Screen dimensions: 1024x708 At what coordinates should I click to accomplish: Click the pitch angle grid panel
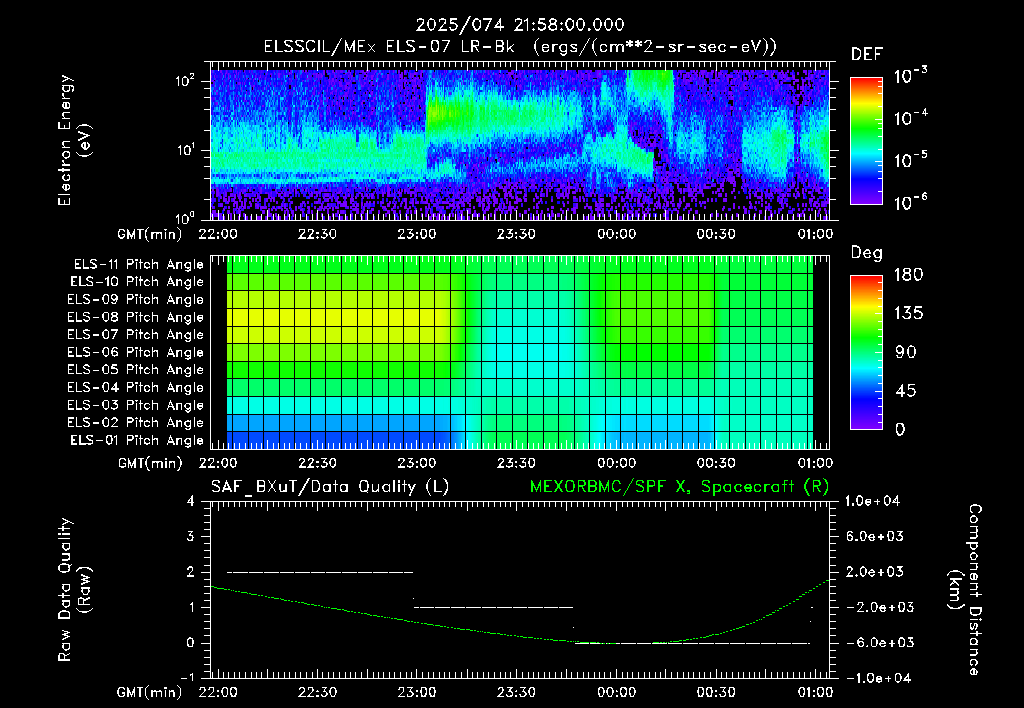520,352
